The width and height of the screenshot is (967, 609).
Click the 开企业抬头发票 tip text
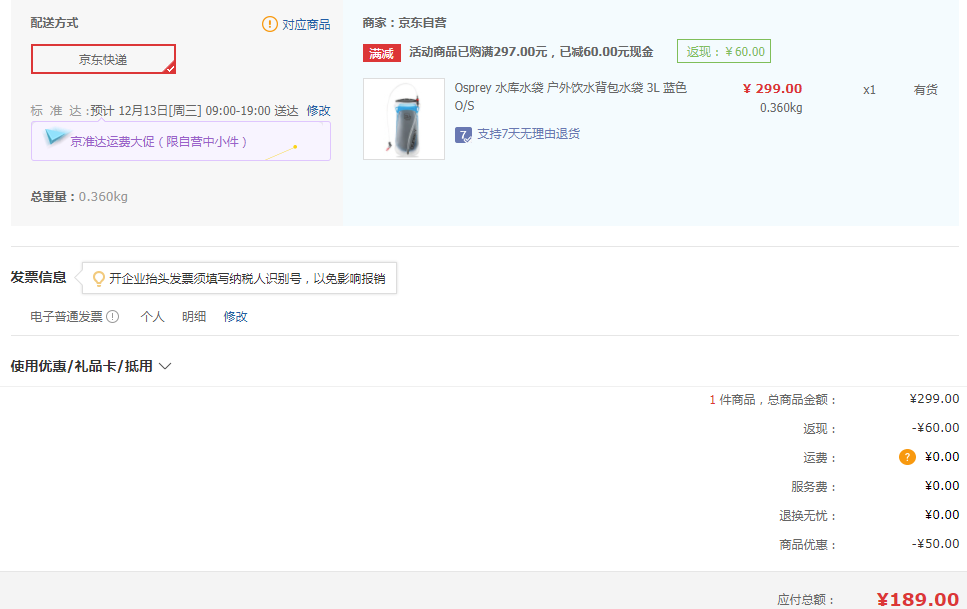point(247,279)
